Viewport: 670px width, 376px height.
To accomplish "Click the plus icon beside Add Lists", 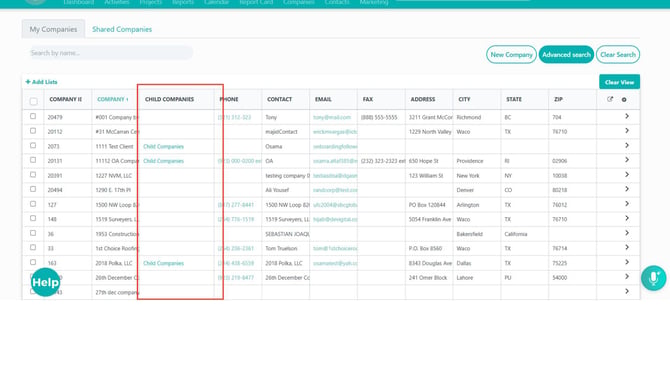I will 28,82.
